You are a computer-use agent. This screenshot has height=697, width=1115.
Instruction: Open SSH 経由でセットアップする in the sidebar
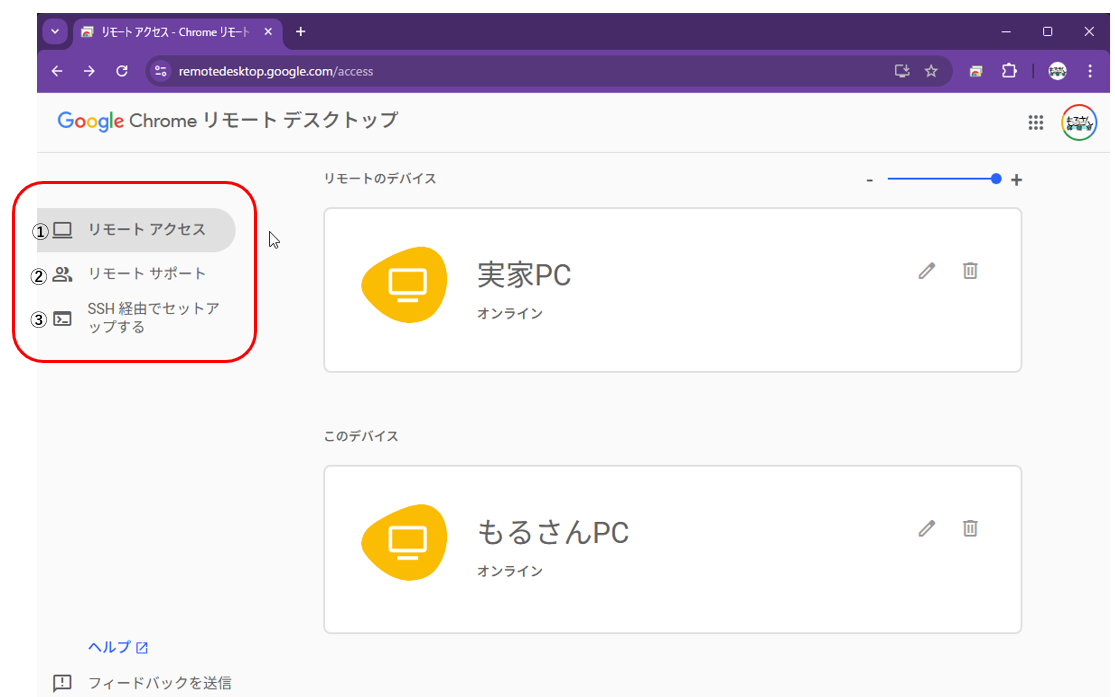152,318
